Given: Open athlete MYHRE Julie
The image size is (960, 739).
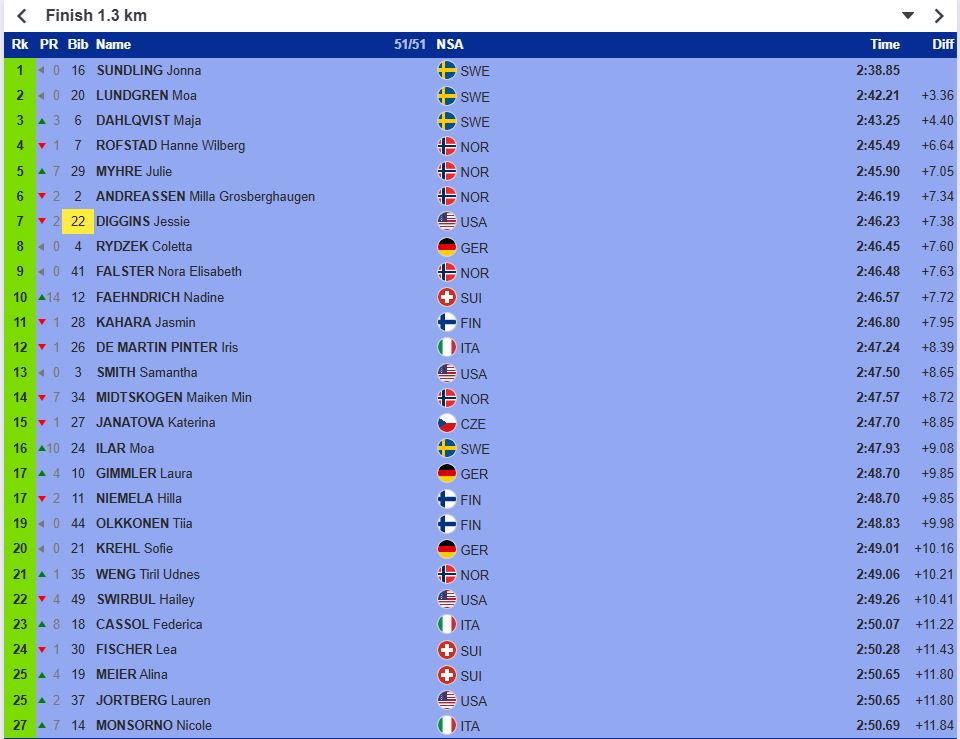Looking at the screenshot, I should coord(134,171).
